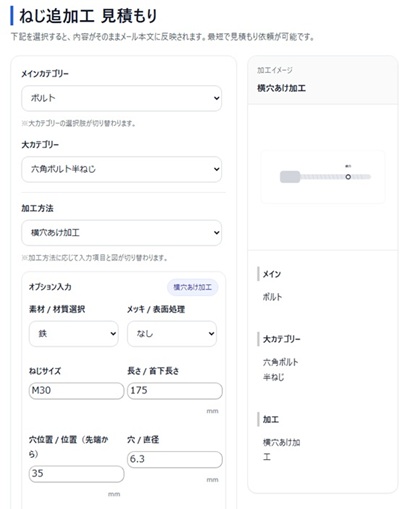Click the page title ねじ追加工 見積もり
This screenshot has width=400, height=509.
88,16
